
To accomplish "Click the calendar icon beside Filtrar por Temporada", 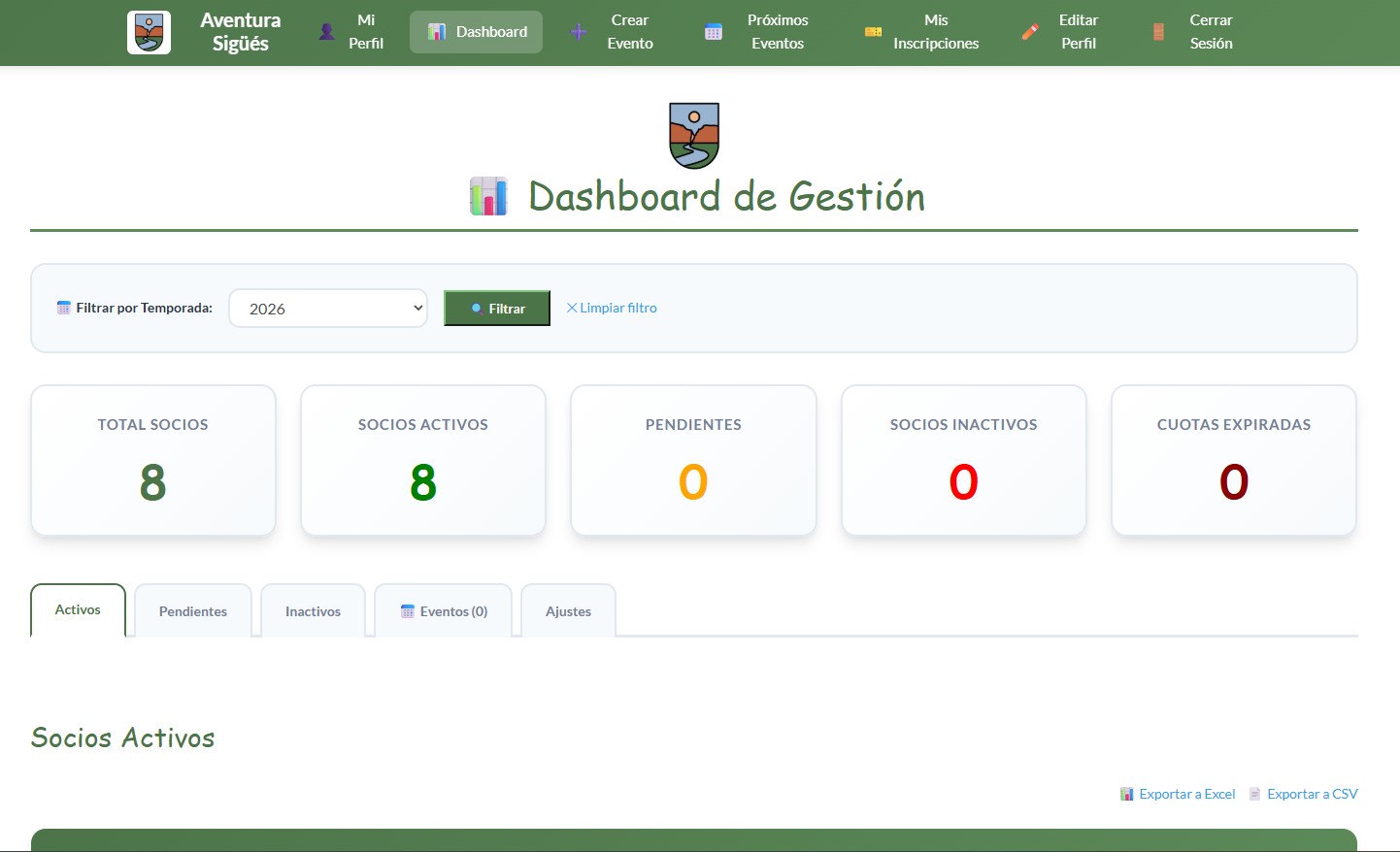I will click(64, 308).
